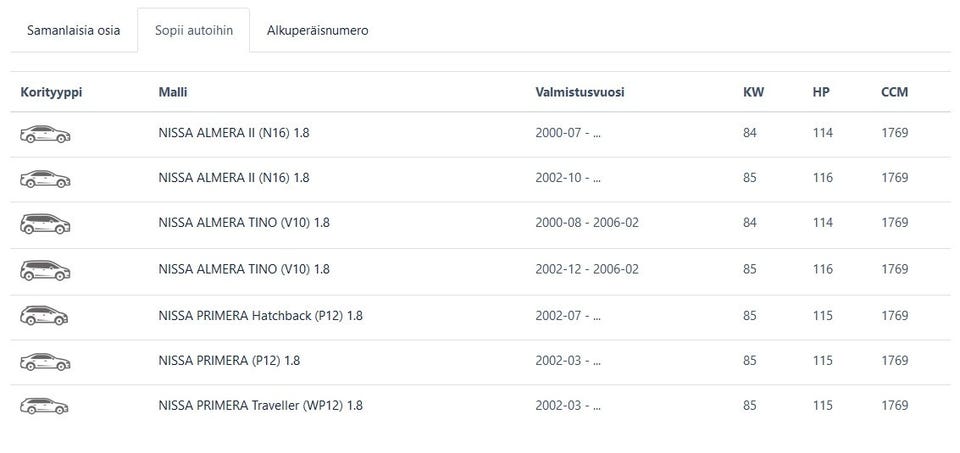This screenshot has height=453, width=960.
Task: Switch to the Alkuperäisnumero tab
Action: point(317,30)
